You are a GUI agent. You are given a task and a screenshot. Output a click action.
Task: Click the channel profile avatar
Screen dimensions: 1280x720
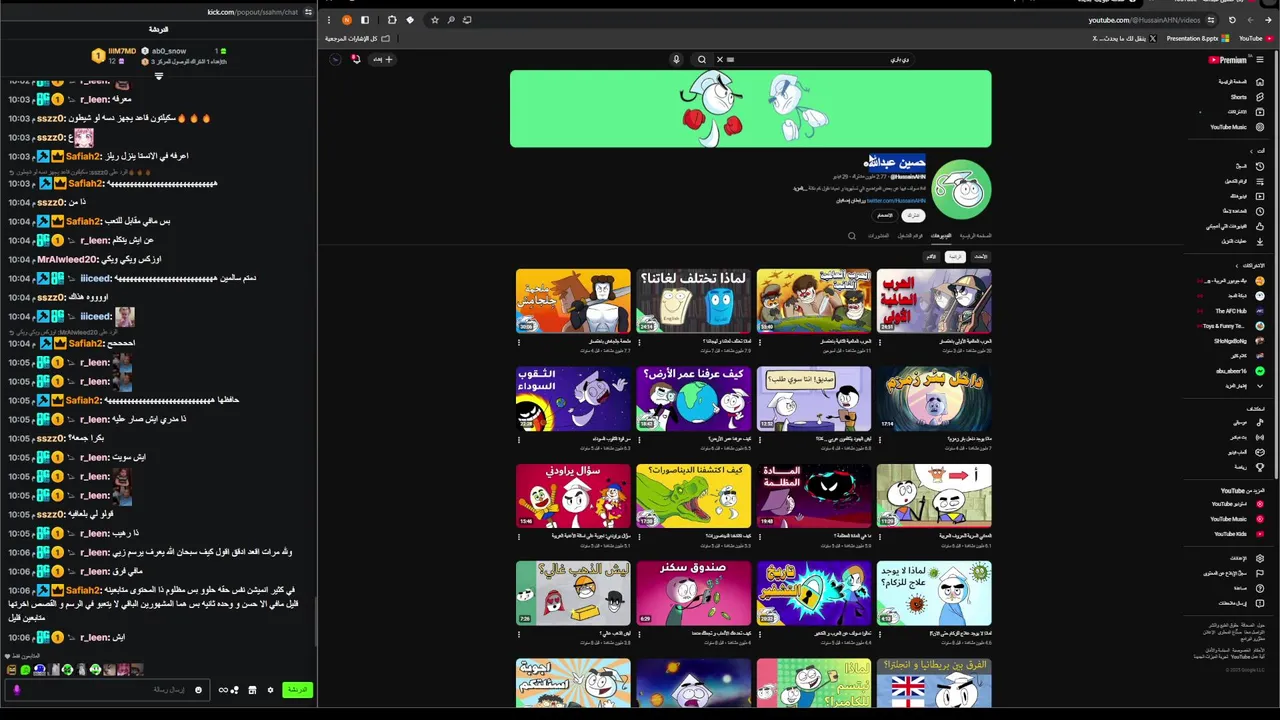pos(962,189)
